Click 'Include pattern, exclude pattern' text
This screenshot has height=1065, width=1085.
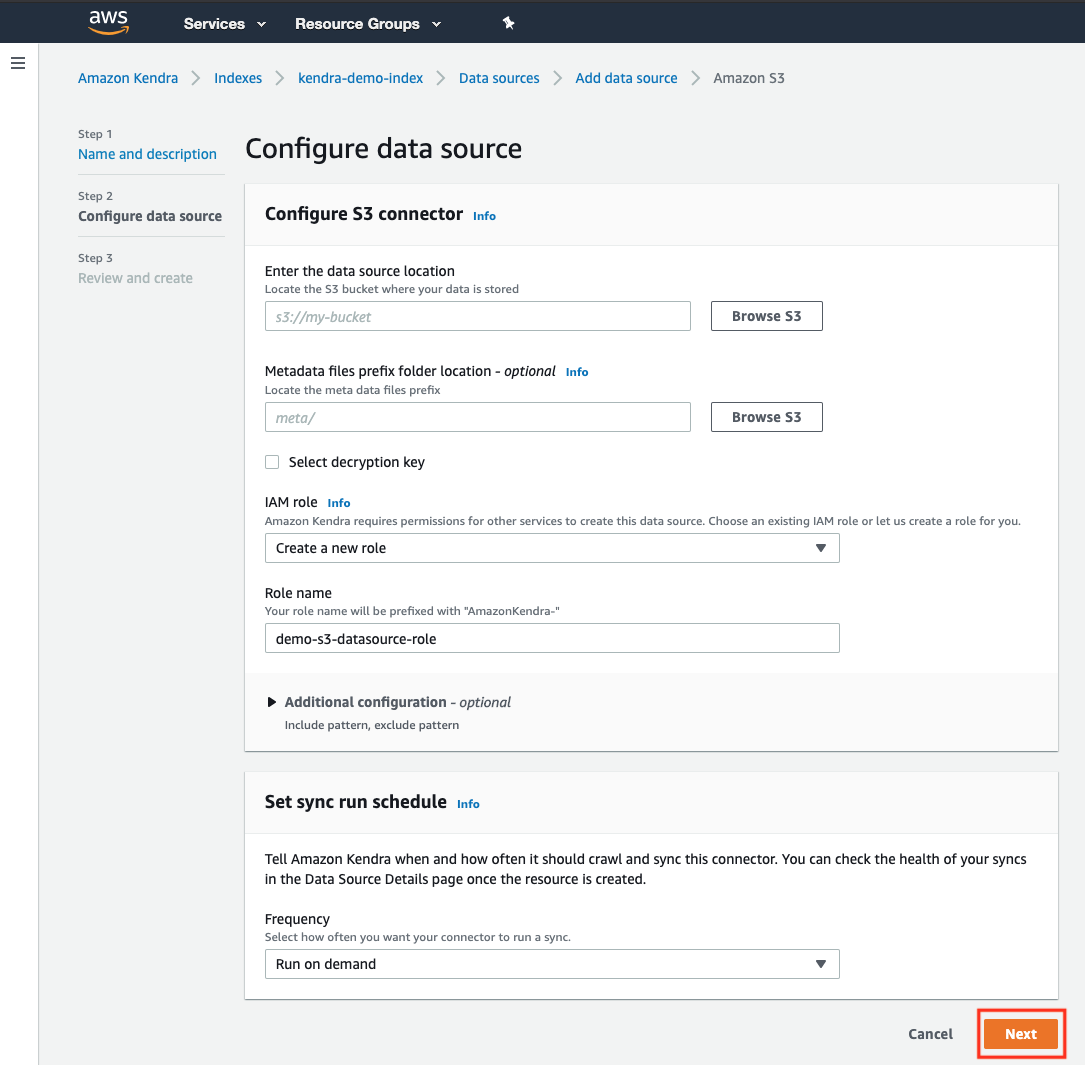pos(372,725)
